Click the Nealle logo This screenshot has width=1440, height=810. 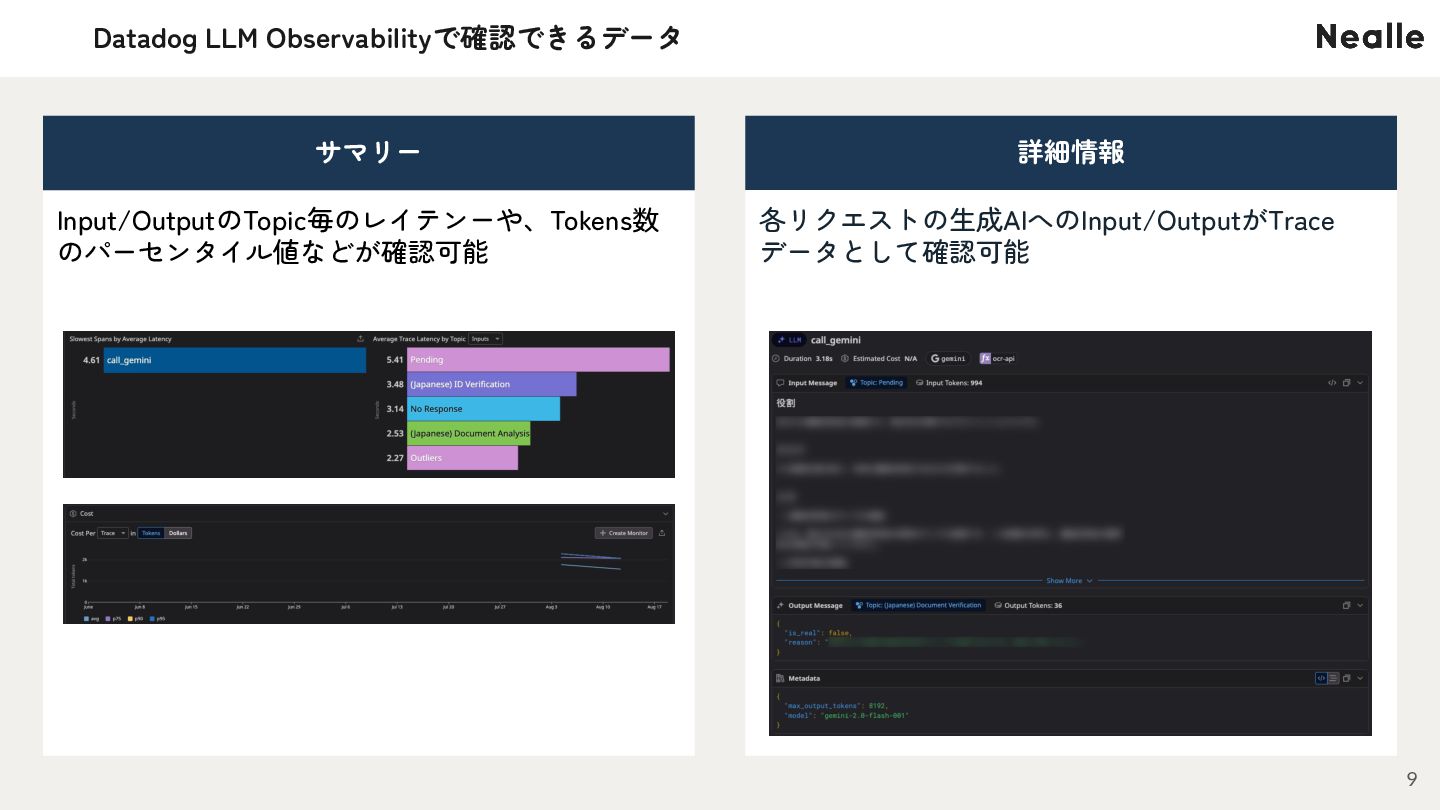pos(1369,37)
